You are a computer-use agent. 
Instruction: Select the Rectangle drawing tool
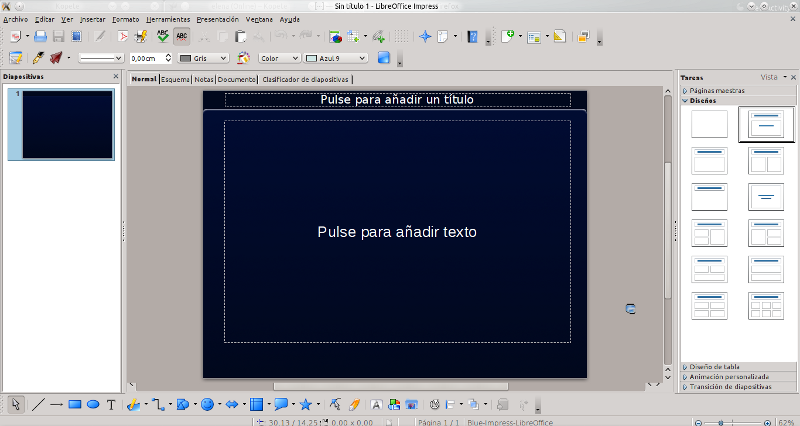click(x=74, y=405)
